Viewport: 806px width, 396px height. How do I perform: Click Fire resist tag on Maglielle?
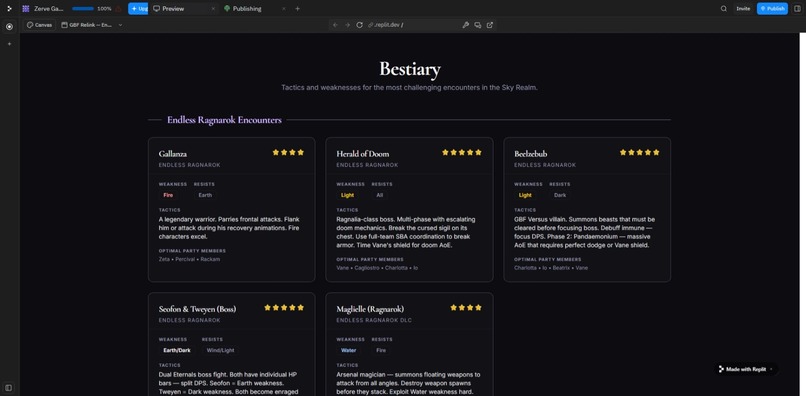381,350
